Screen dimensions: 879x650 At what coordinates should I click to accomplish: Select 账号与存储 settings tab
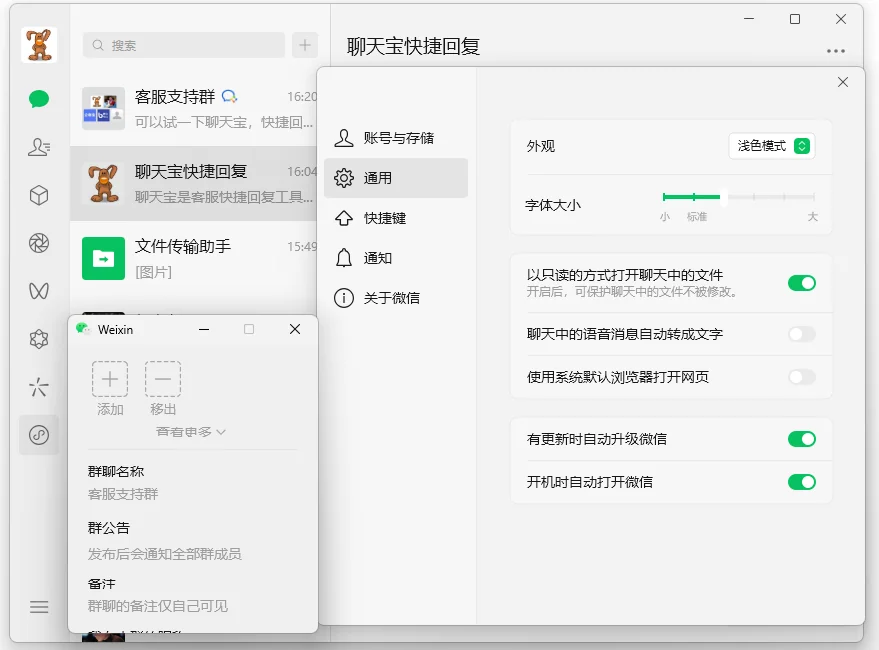coord(396,138)
